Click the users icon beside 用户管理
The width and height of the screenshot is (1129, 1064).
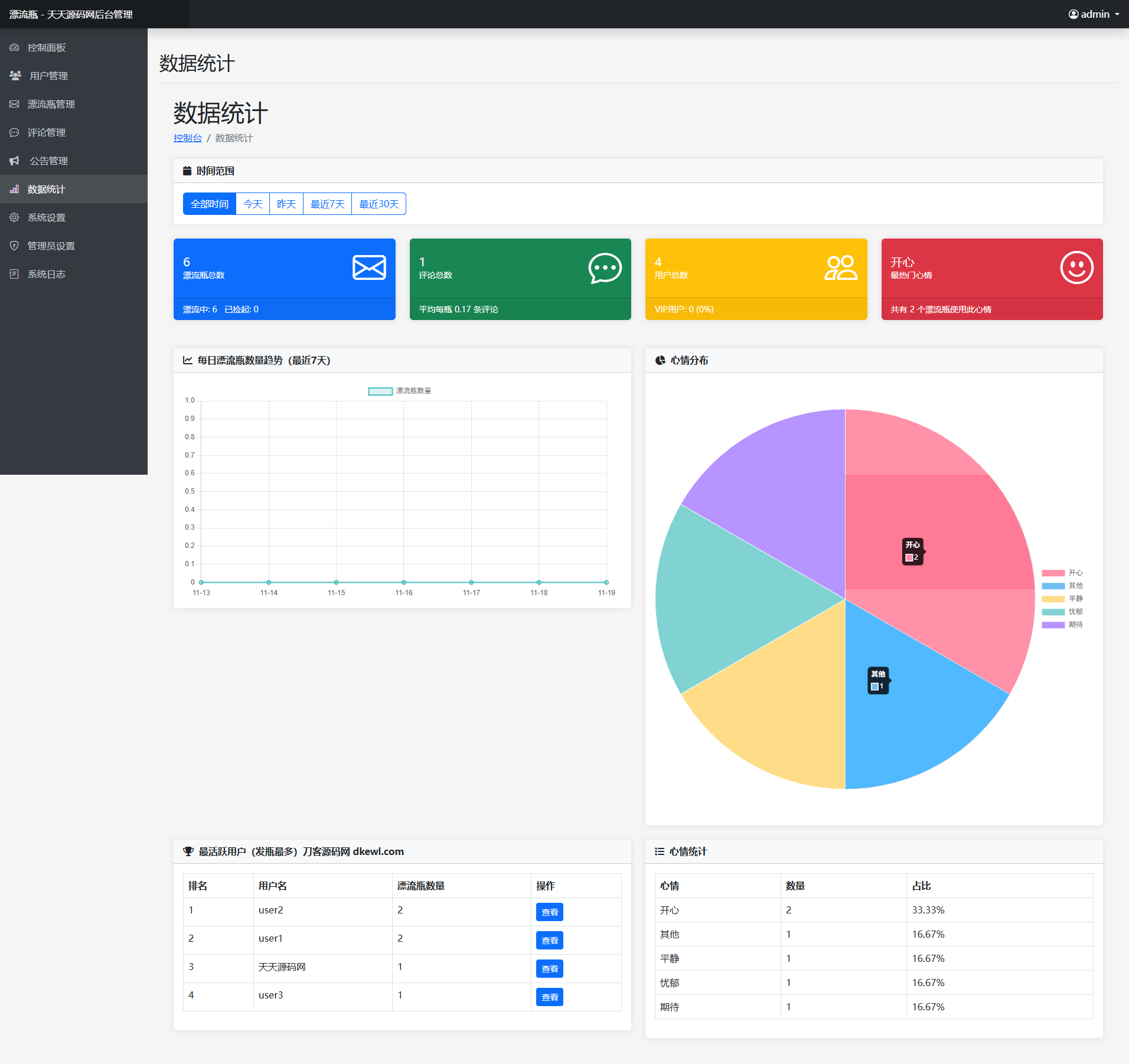click(x=15, y=76)
